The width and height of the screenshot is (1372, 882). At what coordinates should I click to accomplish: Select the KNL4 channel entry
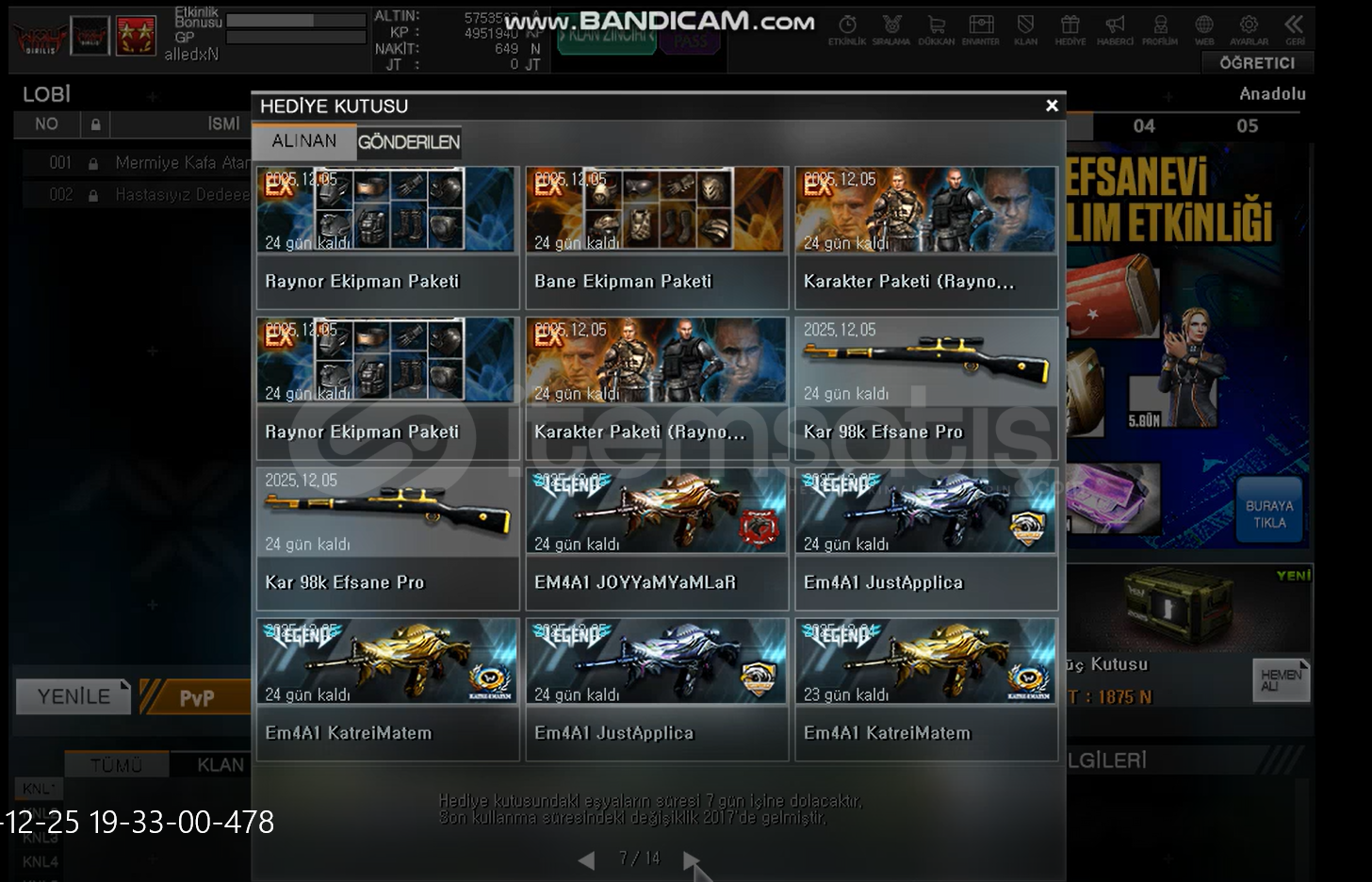point(41,861)
